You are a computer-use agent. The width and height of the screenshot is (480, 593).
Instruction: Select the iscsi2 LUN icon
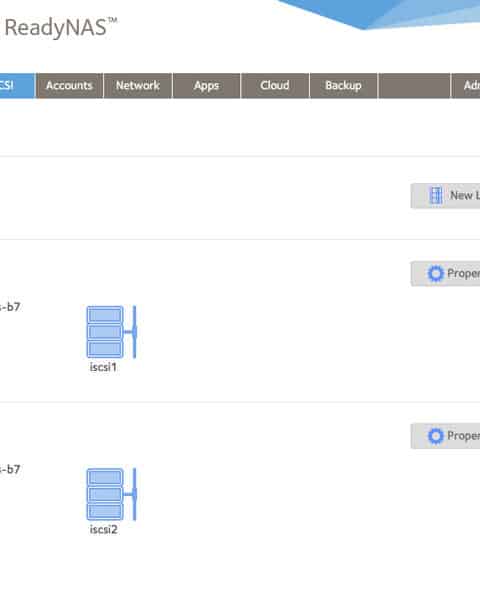pos(111,494)
